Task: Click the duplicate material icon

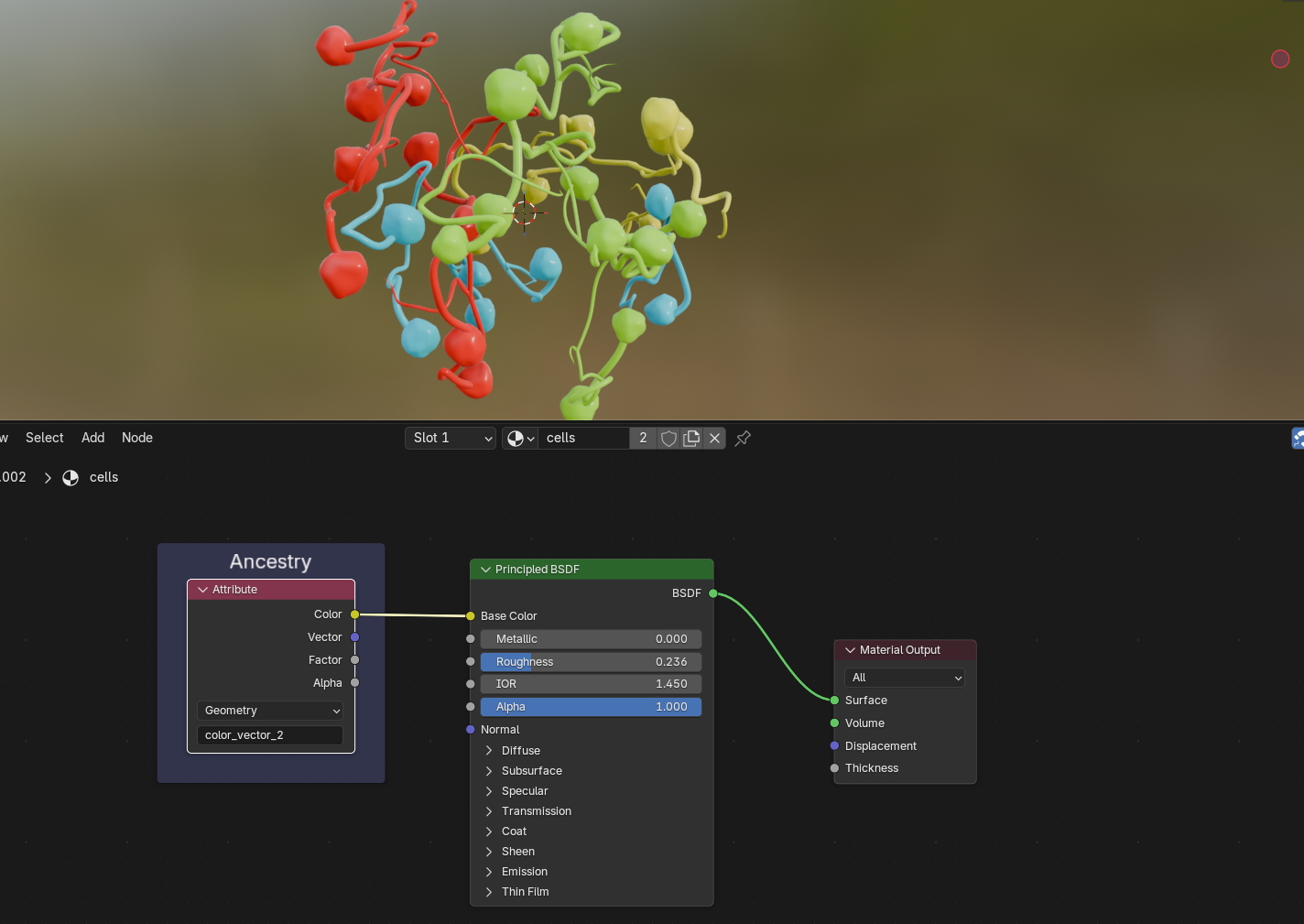Action: click(691, 439)
